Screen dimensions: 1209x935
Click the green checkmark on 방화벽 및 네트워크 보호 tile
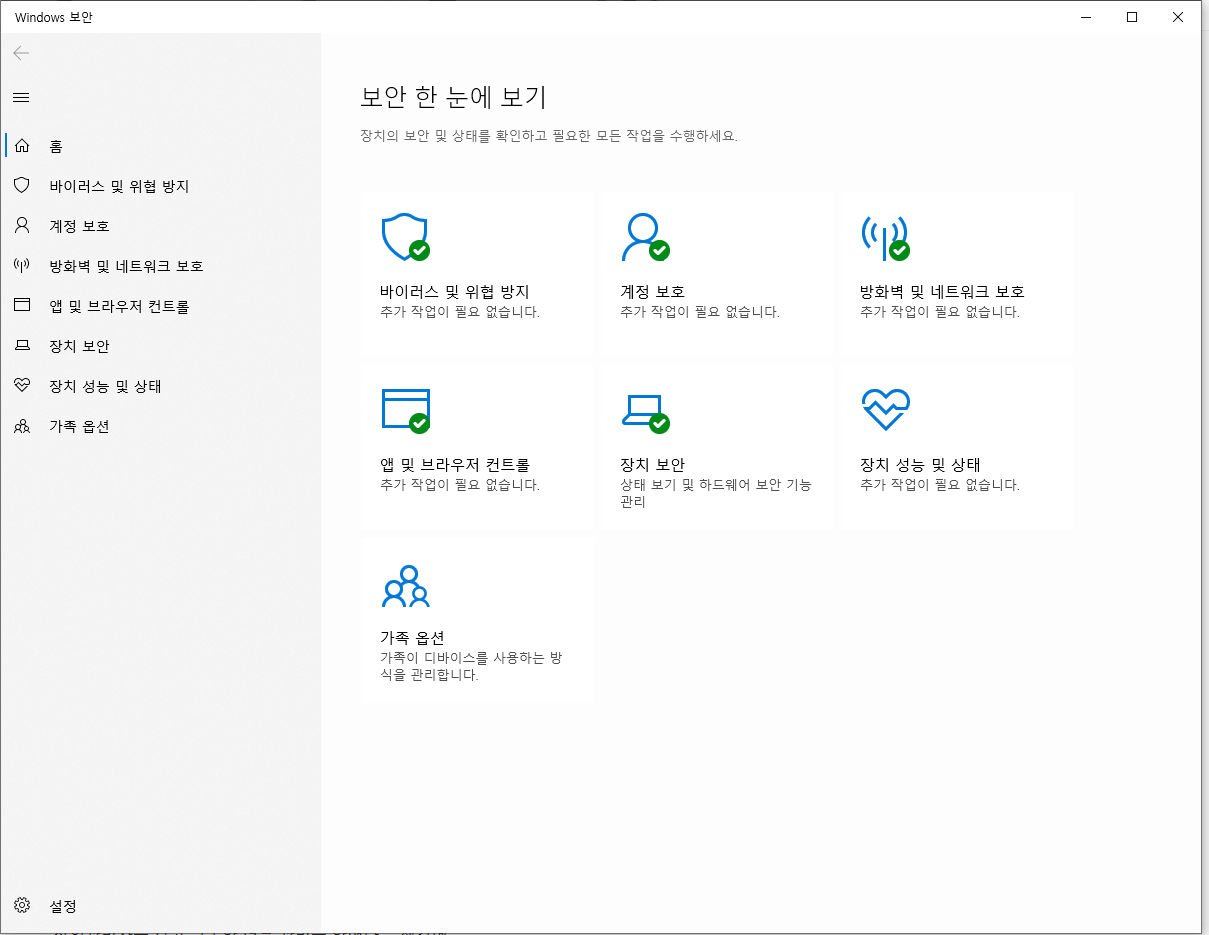click(900, 250)
